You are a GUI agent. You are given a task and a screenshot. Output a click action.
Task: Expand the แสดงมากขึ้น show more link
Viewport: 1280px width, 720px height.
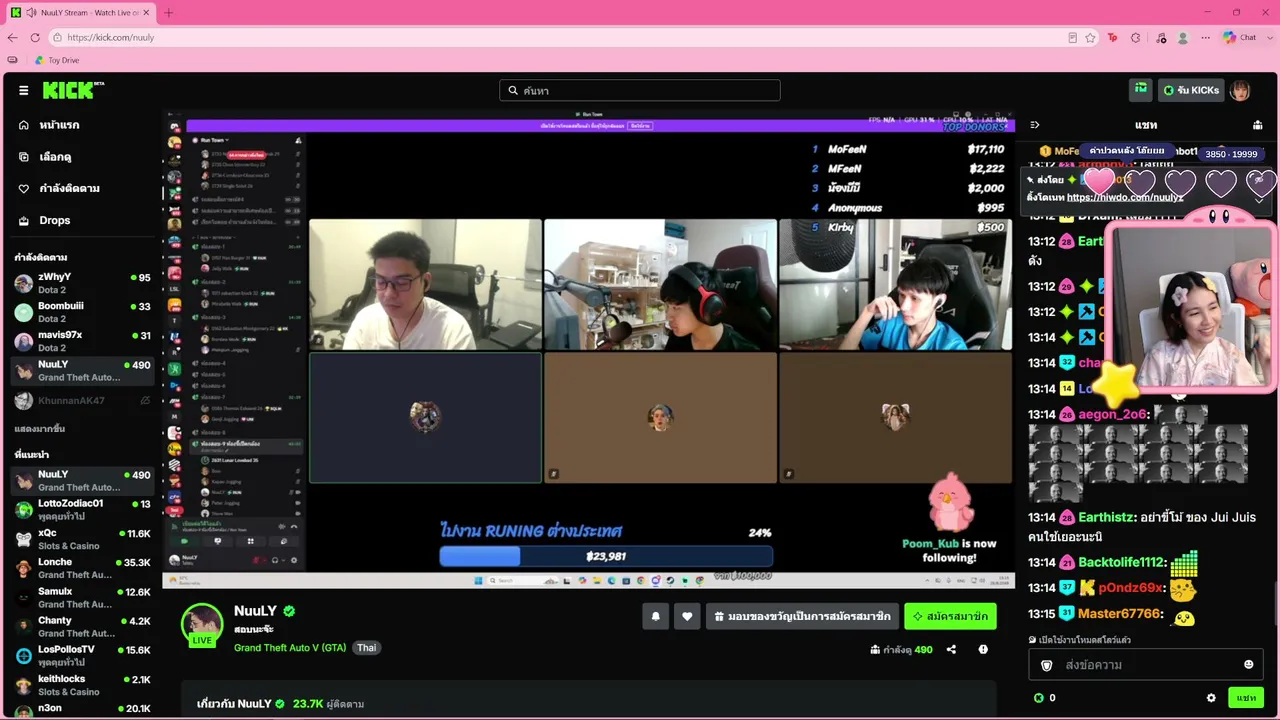[x=40, y=429]
